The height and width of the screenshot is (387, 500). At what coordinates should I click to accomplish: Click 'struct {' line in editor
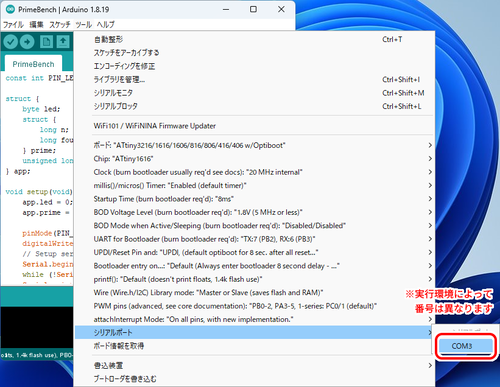click(22, 99)
